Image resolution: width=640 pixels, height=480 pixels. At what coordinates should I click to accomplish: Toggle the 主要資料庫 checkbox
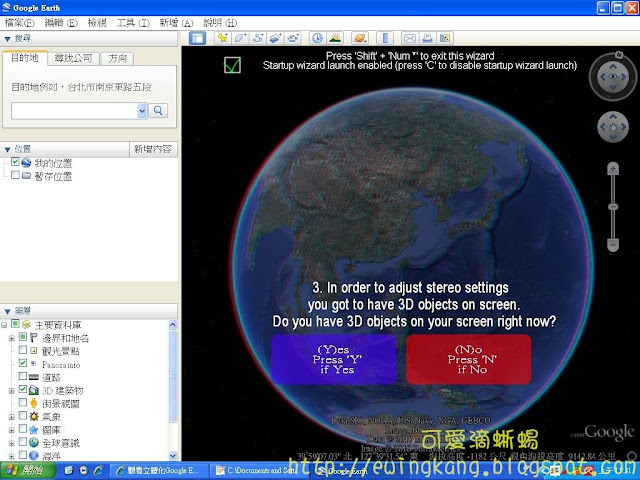click(x=16, y=324)
